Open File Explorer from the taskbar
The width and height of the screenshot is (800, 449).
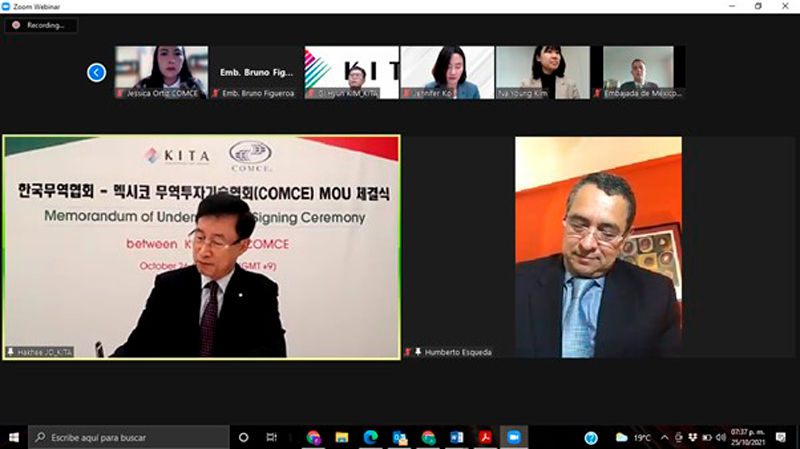(x=342, y=437)
